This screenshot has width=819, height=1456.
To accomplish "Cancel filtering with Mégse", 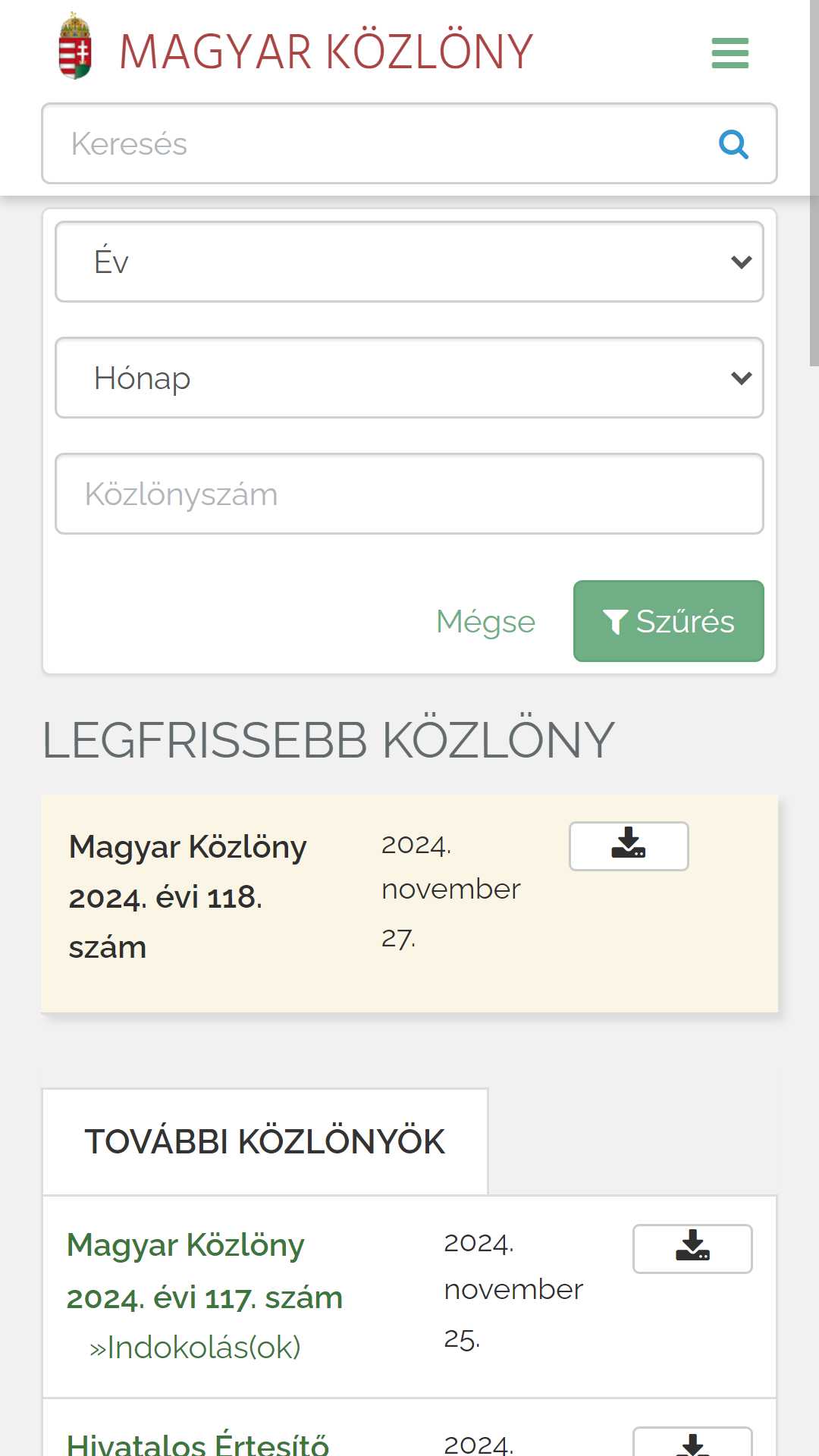I will [485, 621].
